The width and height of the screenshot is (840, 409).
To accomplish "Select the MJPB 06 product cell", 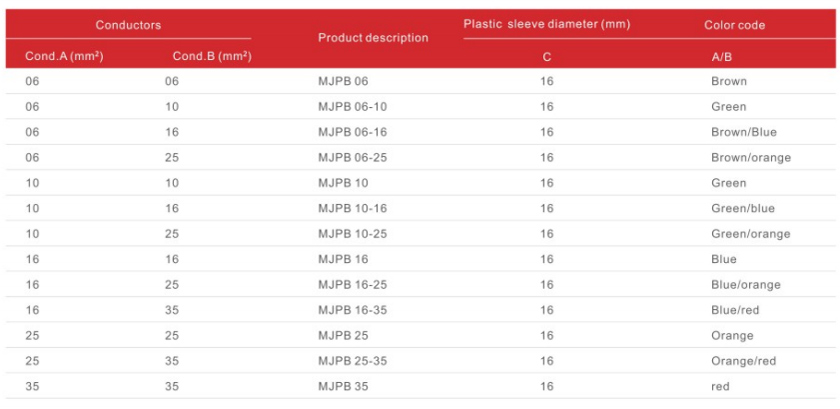I will click(x=343, y=81).
